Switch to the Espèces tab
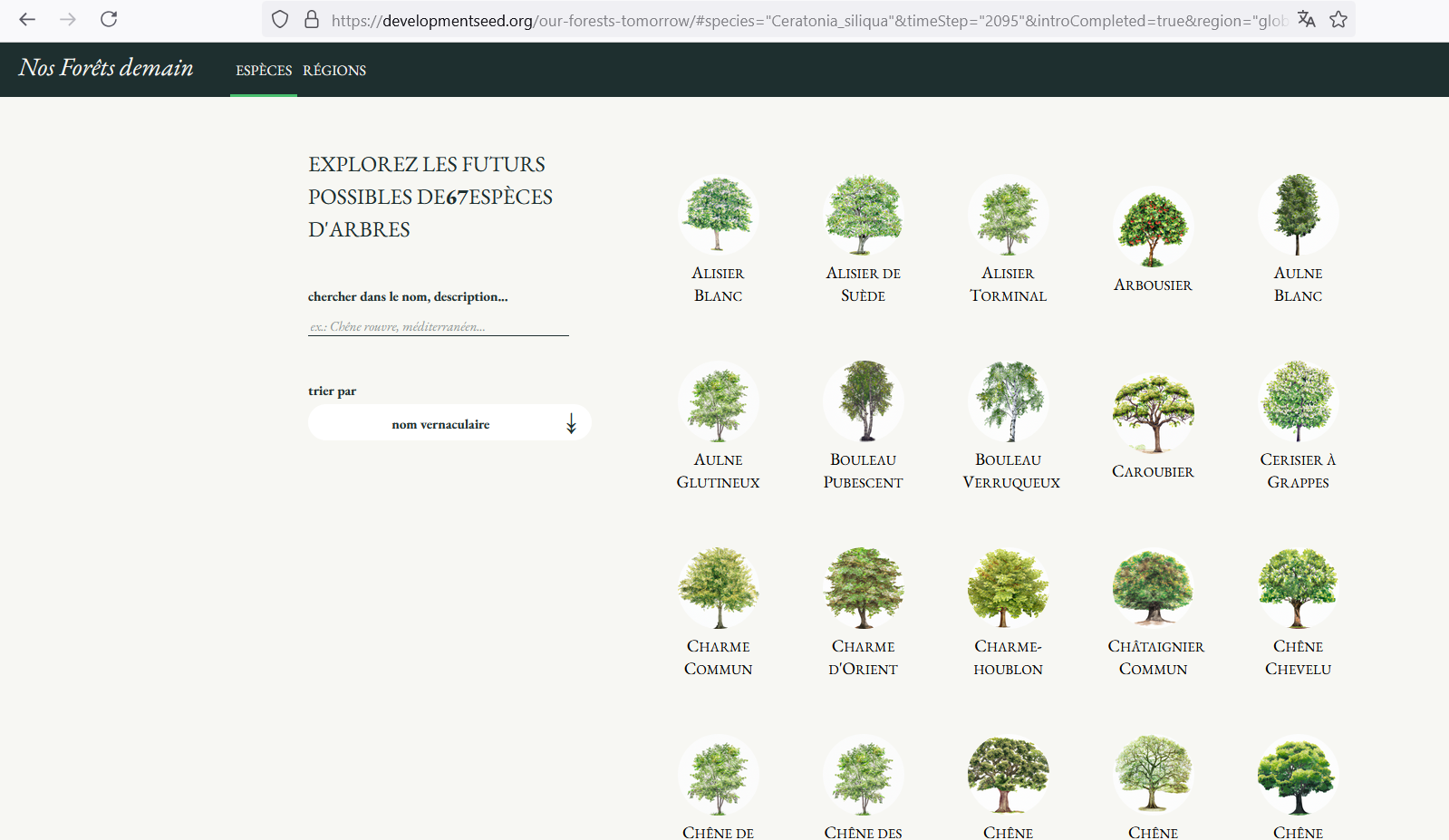Viewport: 1449px width, 840px height. point(264,70)
